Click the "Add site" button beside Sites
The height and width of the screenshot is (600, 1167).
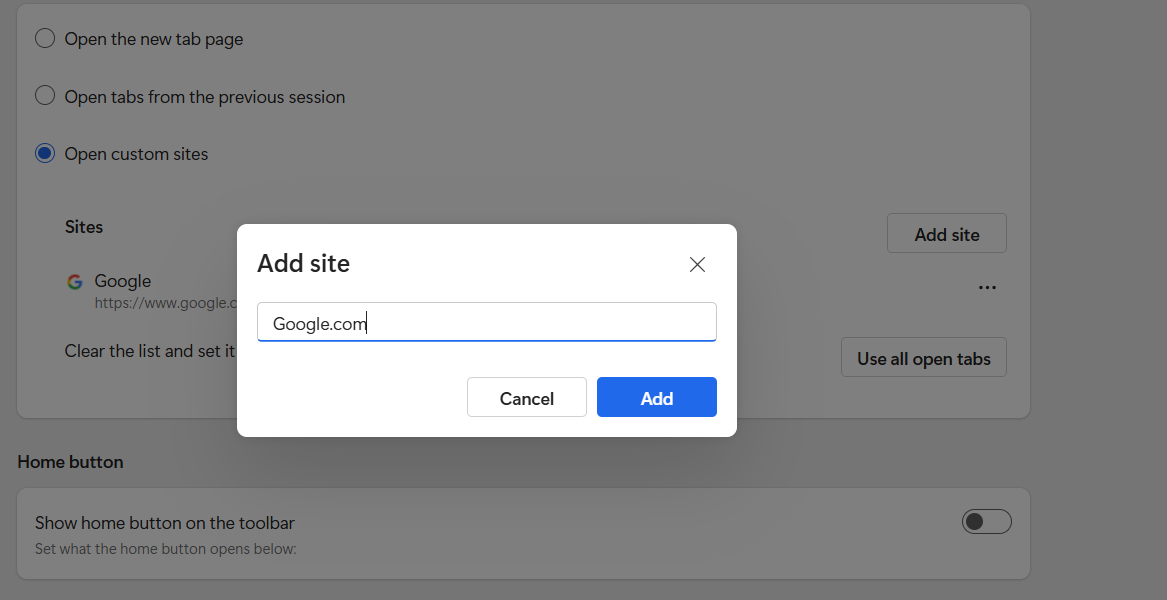tap(946, 234)
